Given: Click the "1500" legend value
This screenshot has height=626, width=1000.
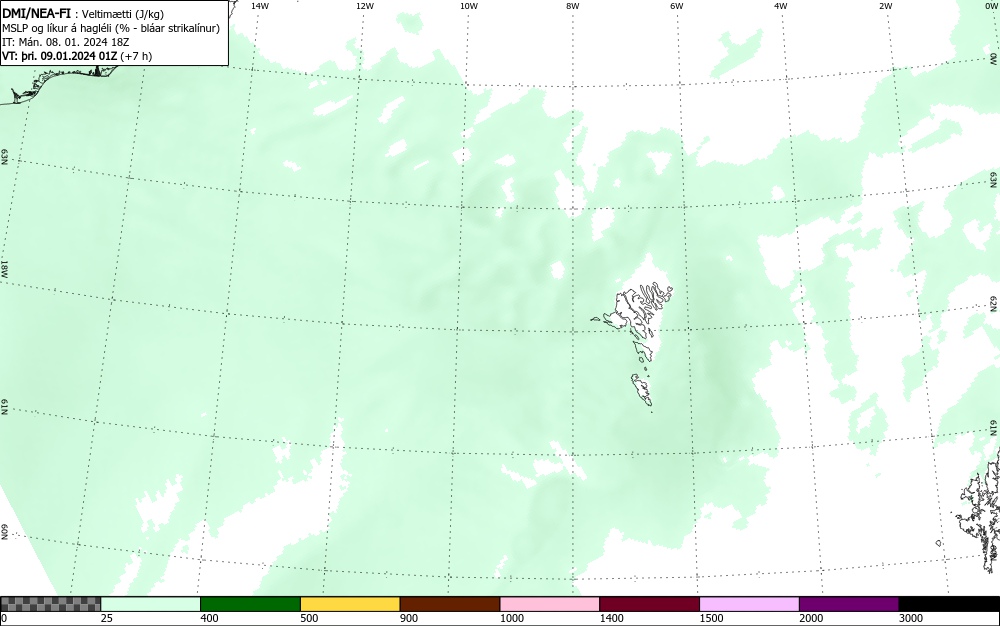Looking at the screenshot, I should point(711,618).
